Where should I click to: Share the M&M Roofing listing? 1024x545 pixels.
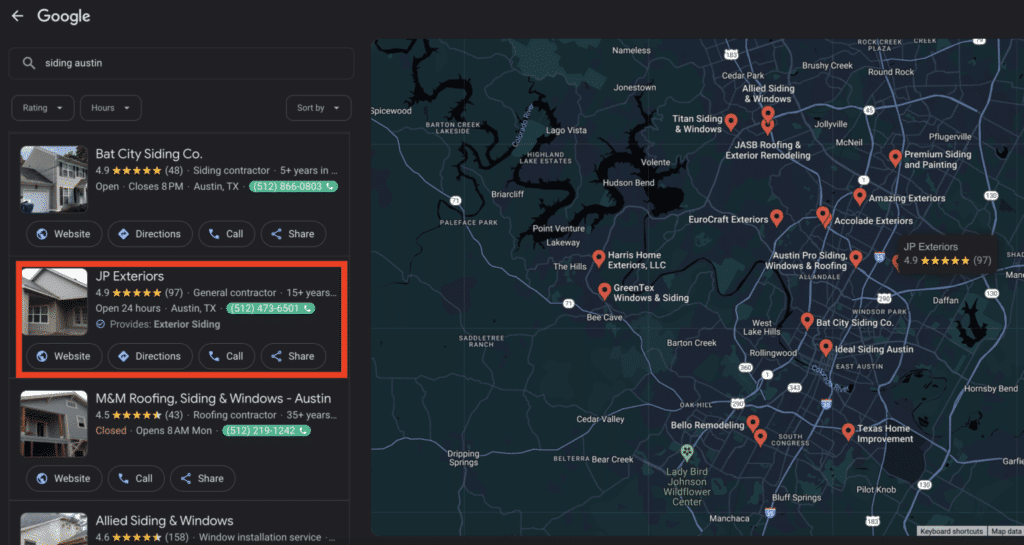[x=202, y=478]
